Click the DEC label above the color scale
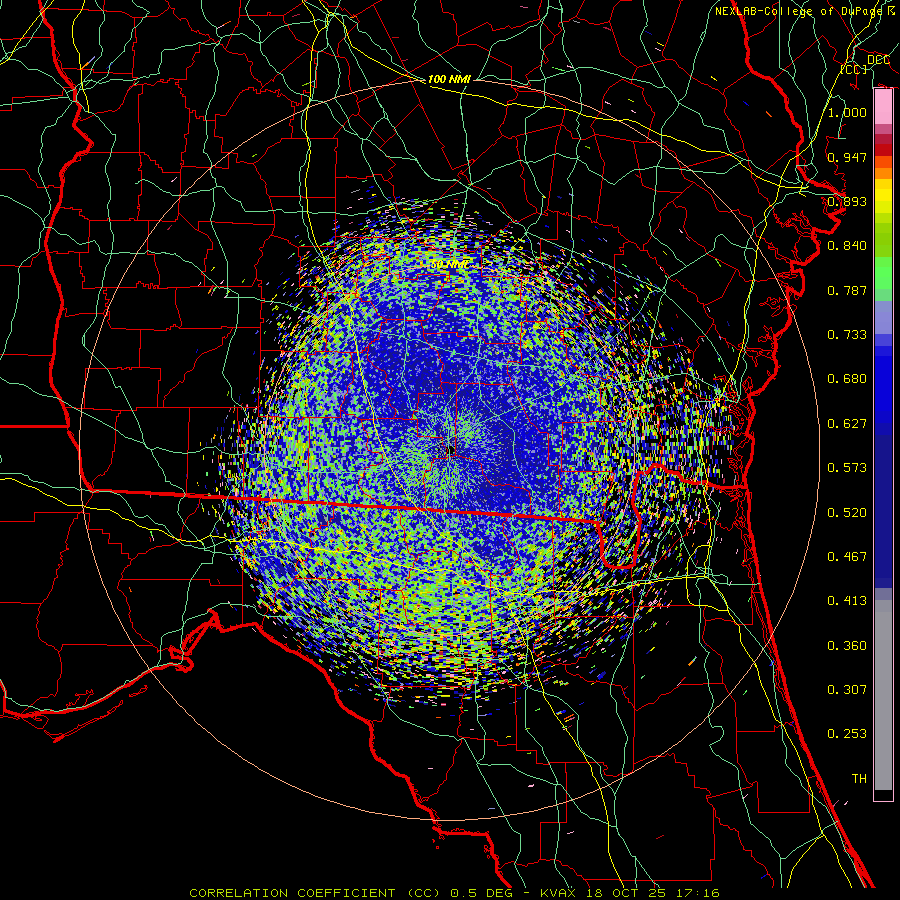The width and height of the screenshot is (900, 900). click(x=878, y=60)
